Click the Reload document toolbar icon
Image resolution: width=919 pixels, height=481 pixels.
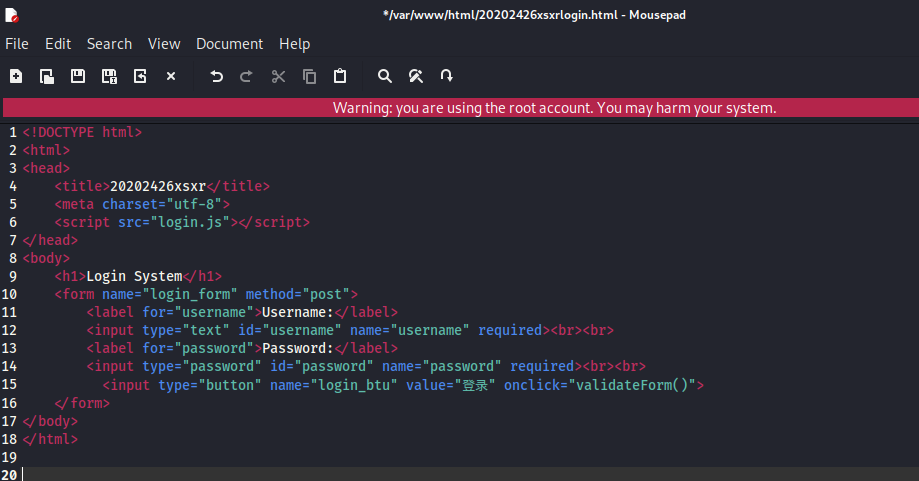tap(140, 76)
